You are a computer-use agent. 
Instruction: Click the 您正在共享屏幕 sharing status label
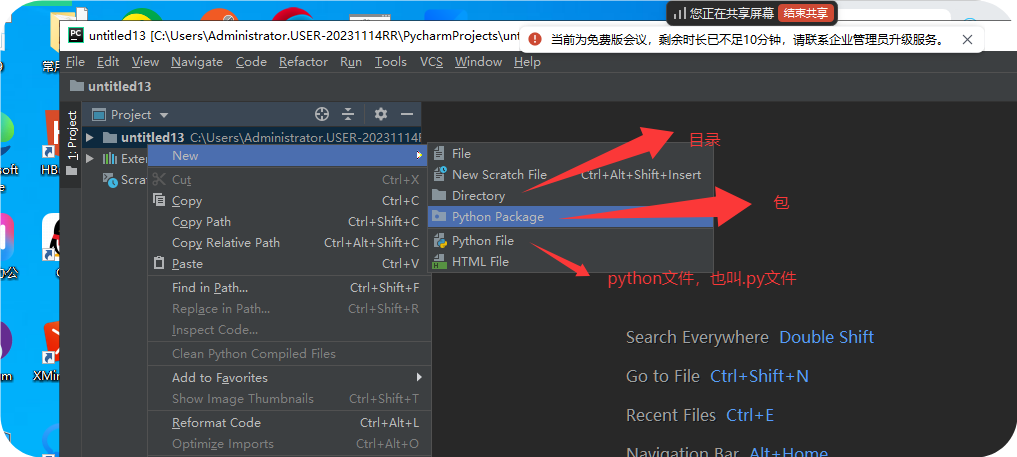coord(732,13)
